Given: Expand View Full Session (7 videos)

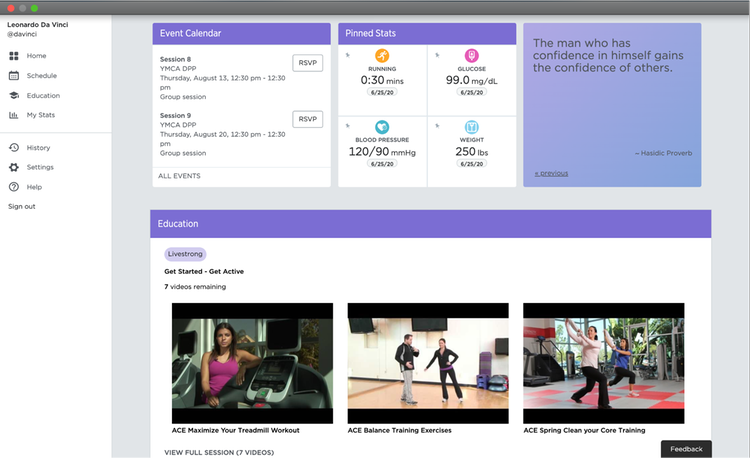Looking at the screenshot, I should coord(217,453).
